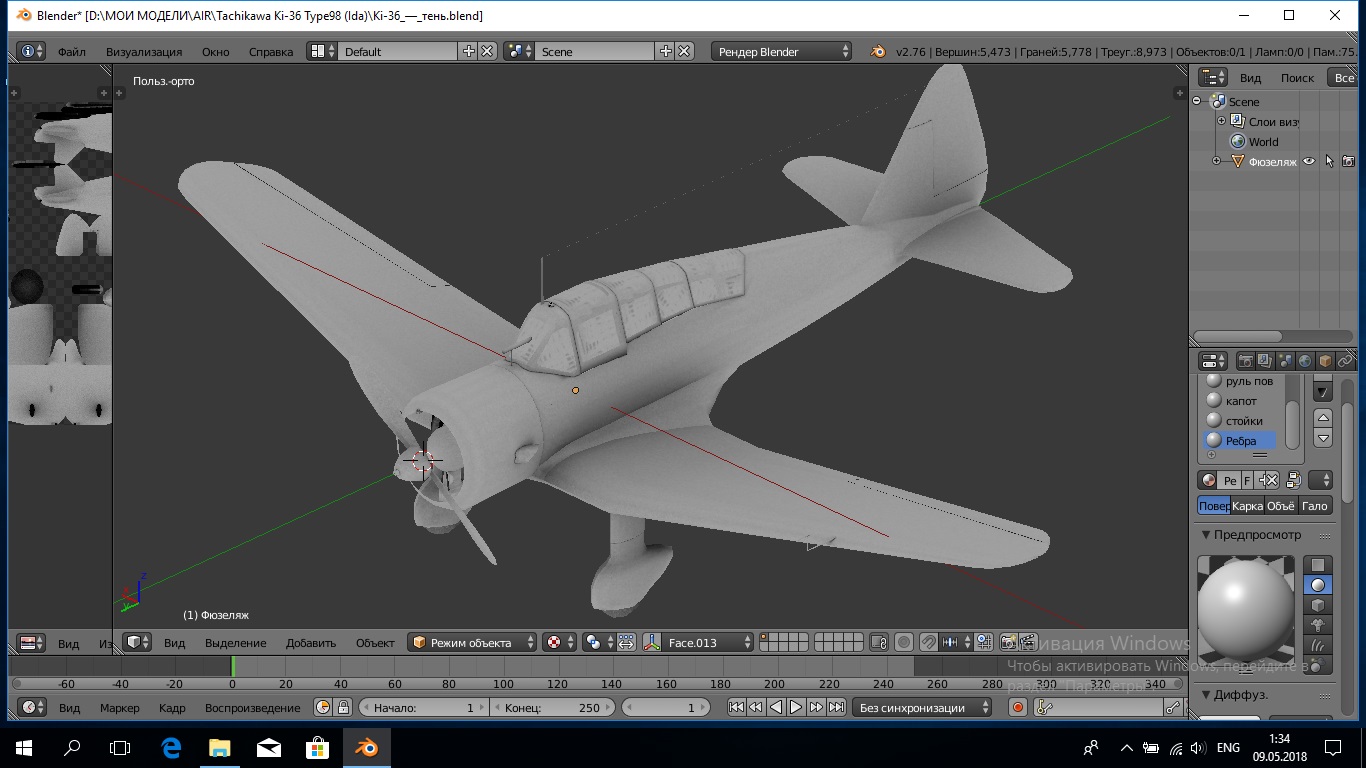Select monkey preview shape for material
1366x768 pixels.
tap(1318, 625)
